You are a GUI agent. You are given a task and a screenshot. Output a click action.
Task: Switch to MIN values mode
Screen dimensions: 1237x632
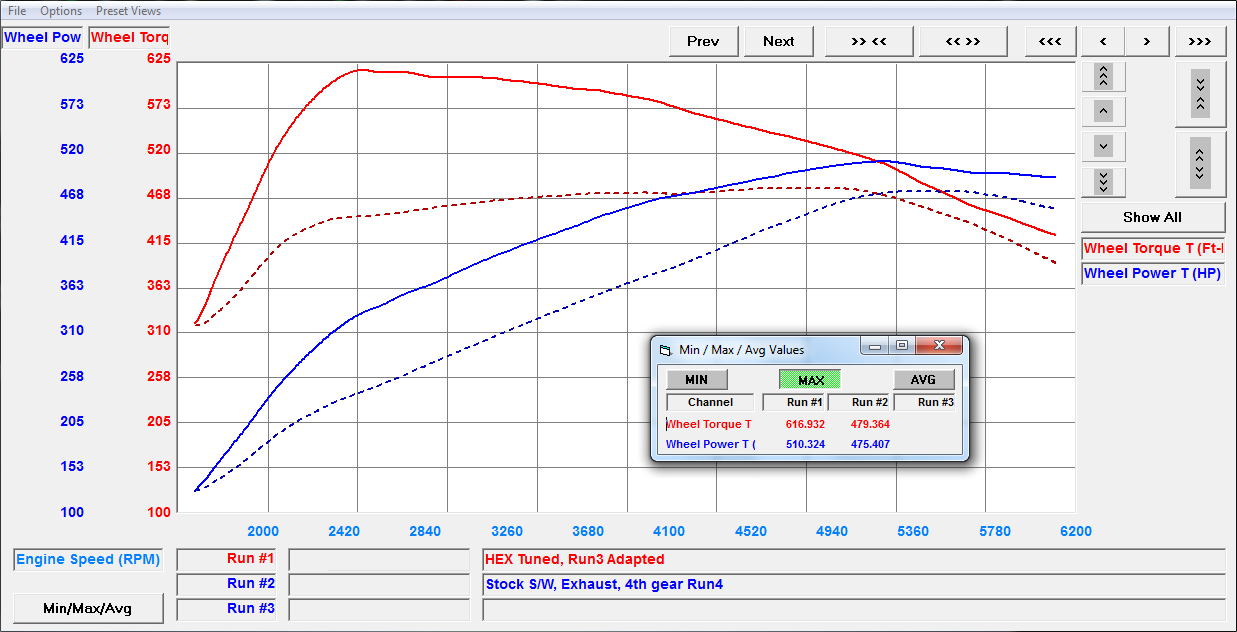tap(696, 380)
